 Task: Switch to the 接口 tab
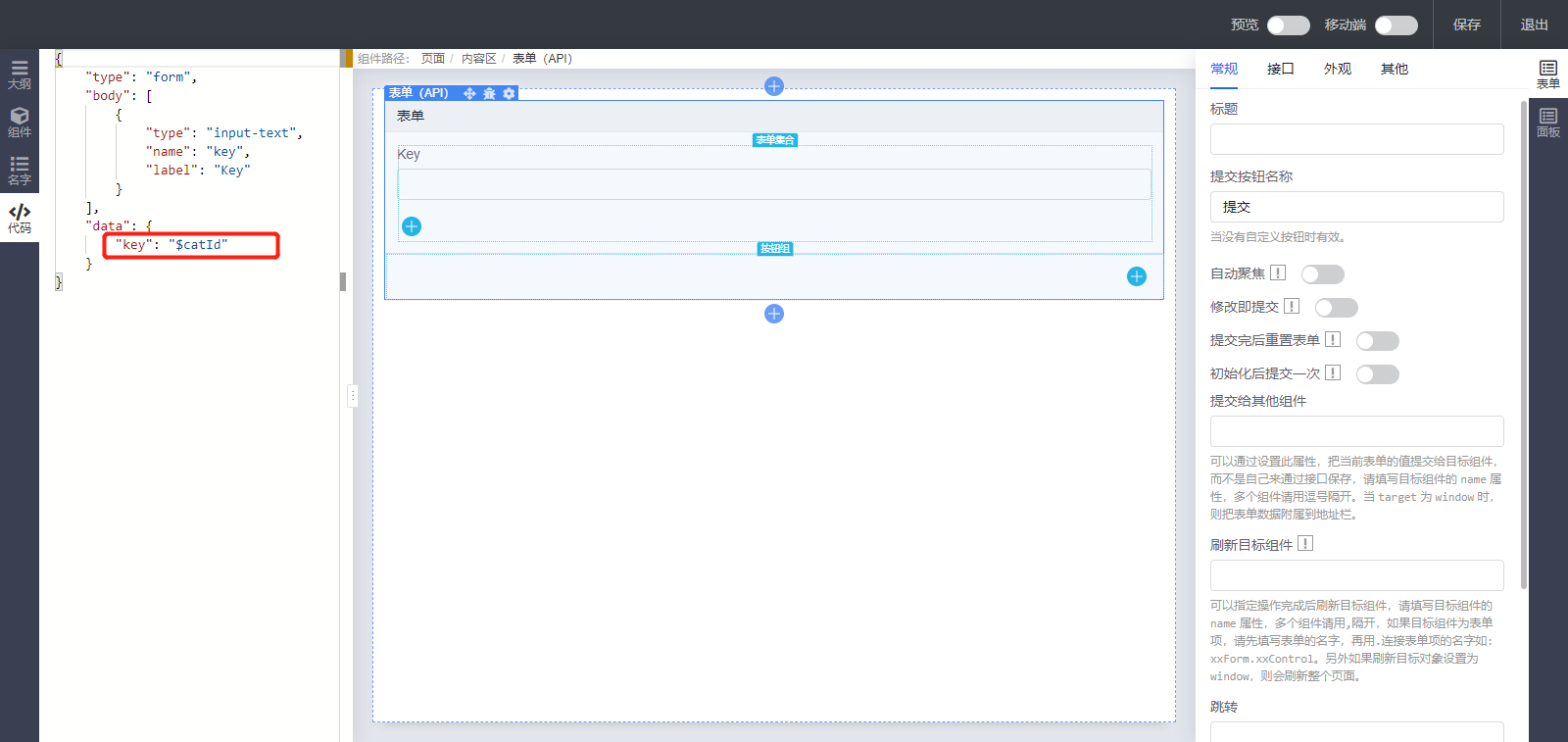1281,69
